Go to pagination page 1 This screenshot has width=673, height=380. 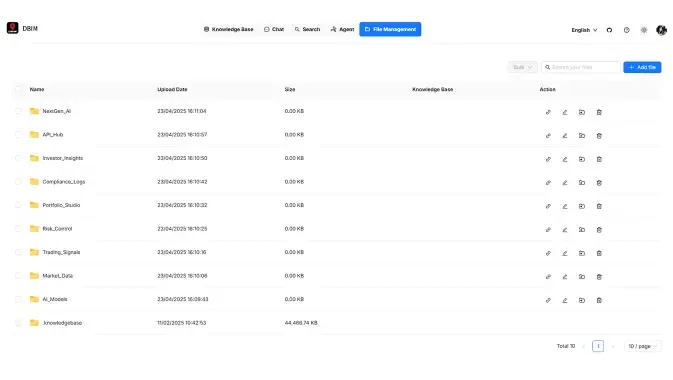coord(598,346)
